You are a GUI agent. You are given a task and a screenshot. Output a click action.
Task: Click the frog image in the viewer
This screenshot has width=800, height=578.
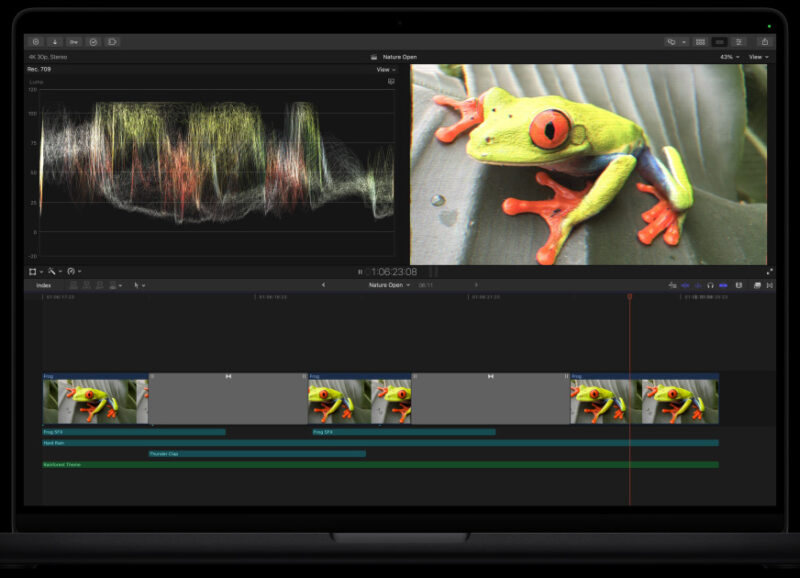[x=588, y=164]
